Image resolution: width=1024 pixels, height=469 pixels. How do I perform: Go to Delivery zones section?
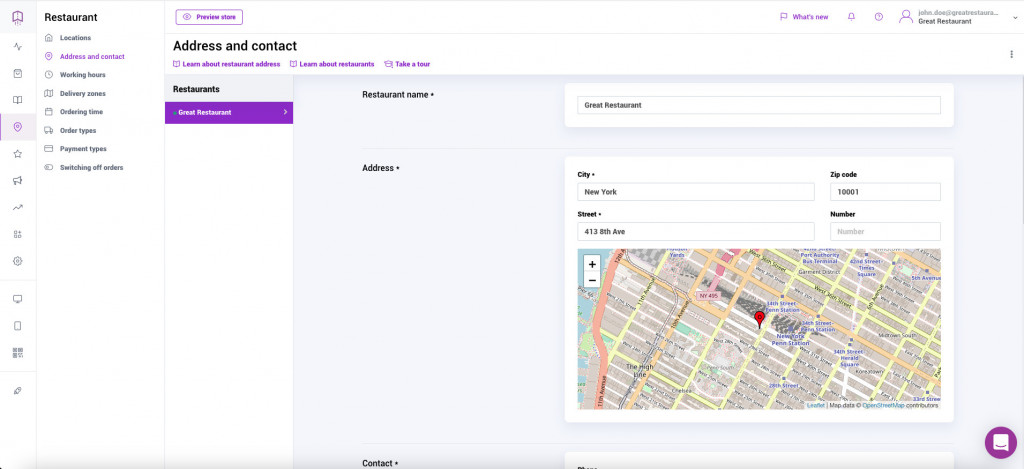tap(82, 93)
